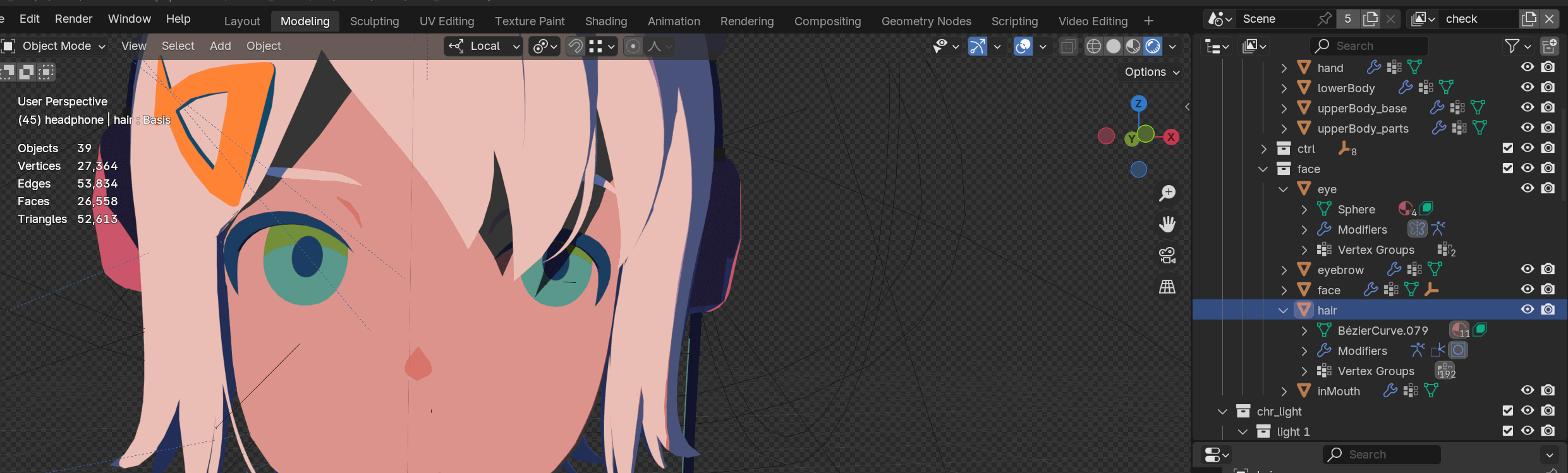
Task: Open outliner editor type selector
Action: 1217,46
